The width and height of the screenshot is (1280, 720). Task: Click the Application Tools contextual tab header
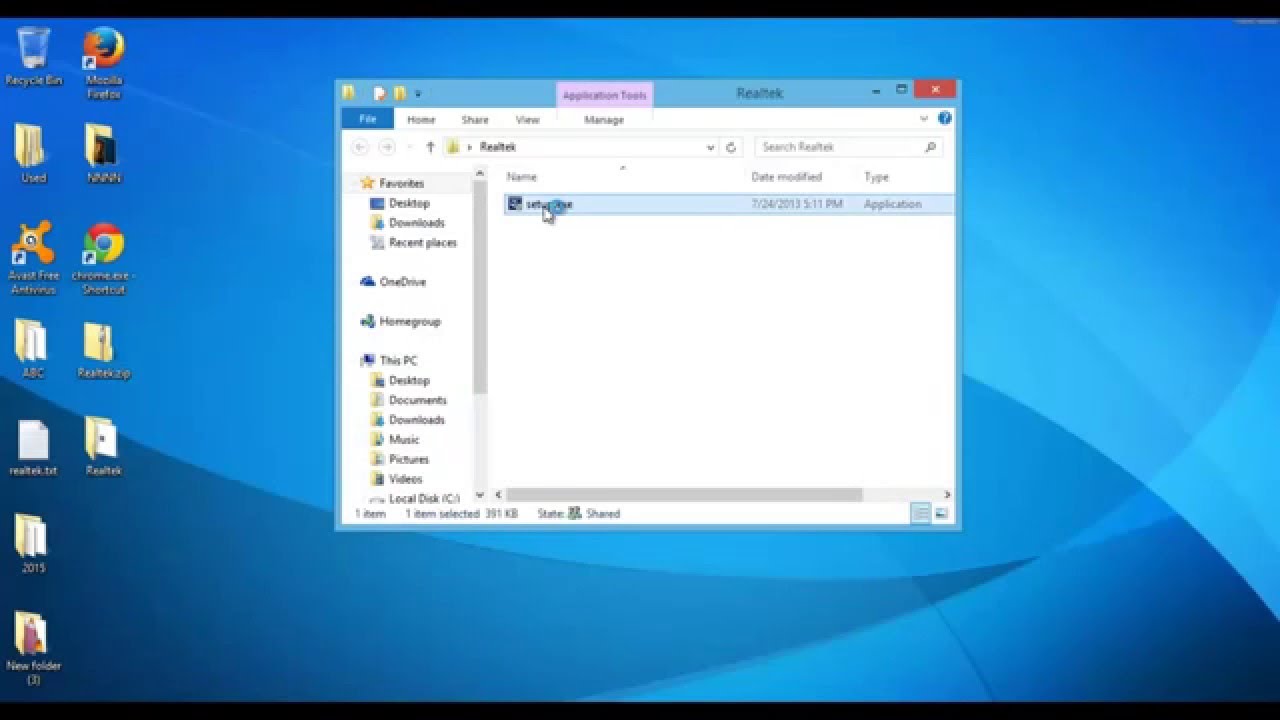tap(604, 95)
